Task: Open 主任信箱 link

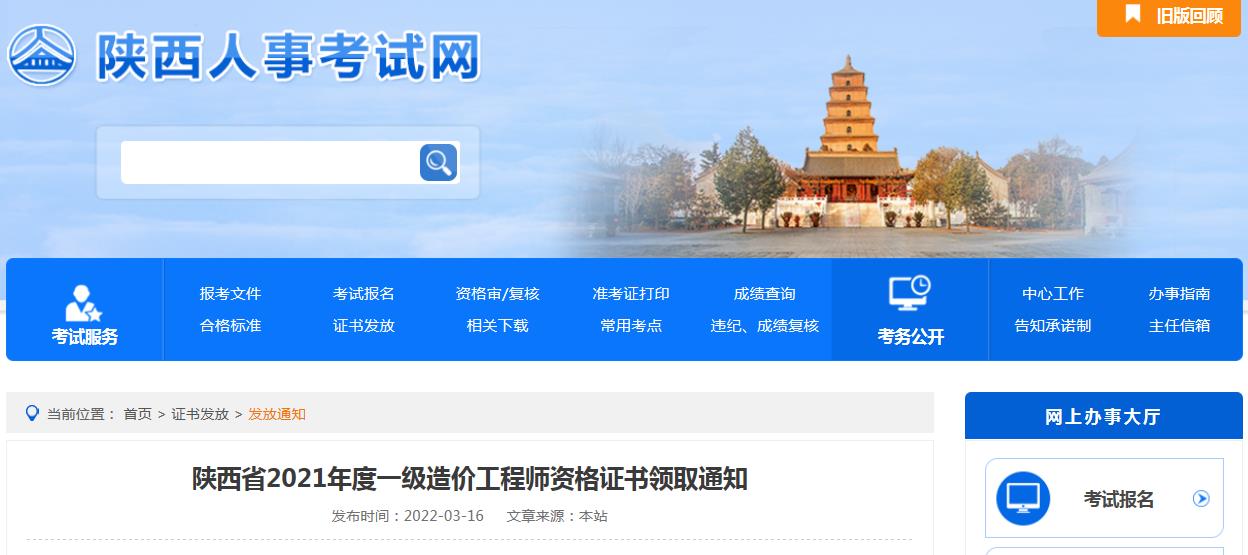Action: [1180, 325]
